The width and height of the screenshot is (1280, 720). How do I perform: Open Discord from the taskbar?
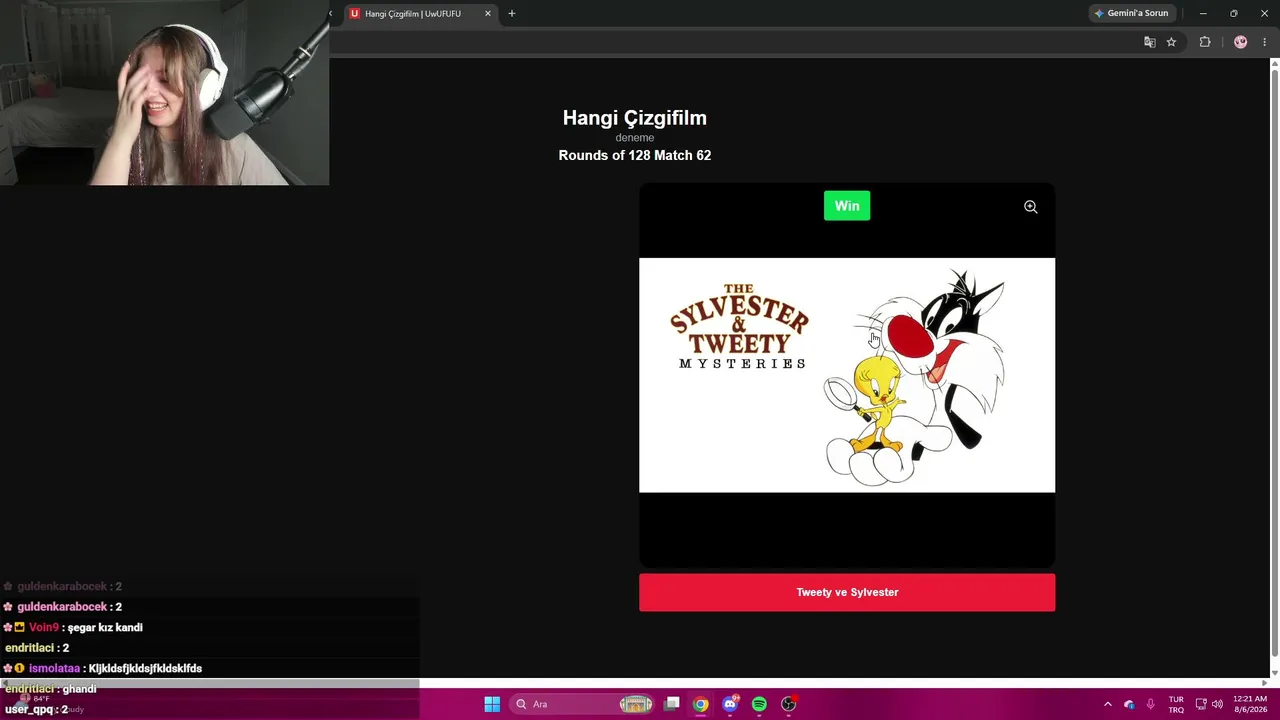point(730,704)
